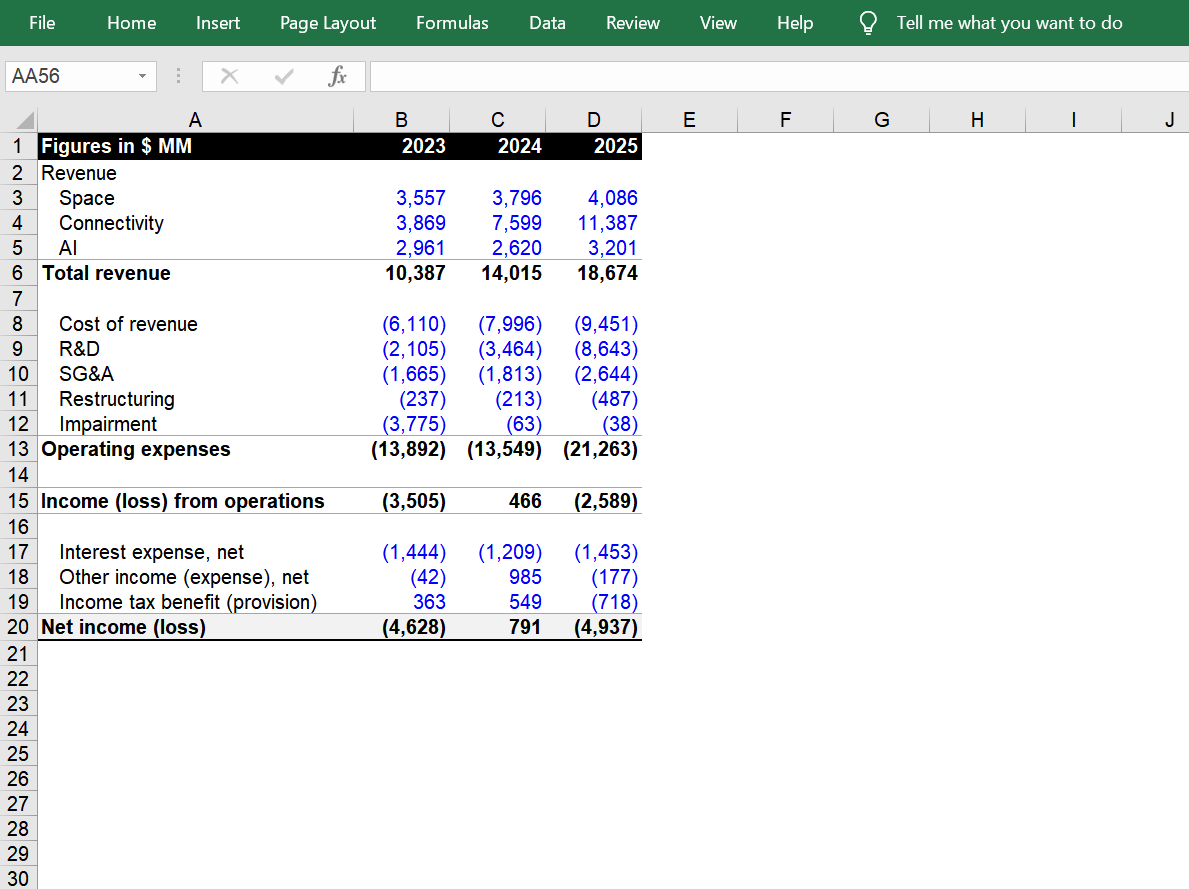Open the Help tab
The width and height of the screenshot is (1189, 889).
(x=795, y=23)
